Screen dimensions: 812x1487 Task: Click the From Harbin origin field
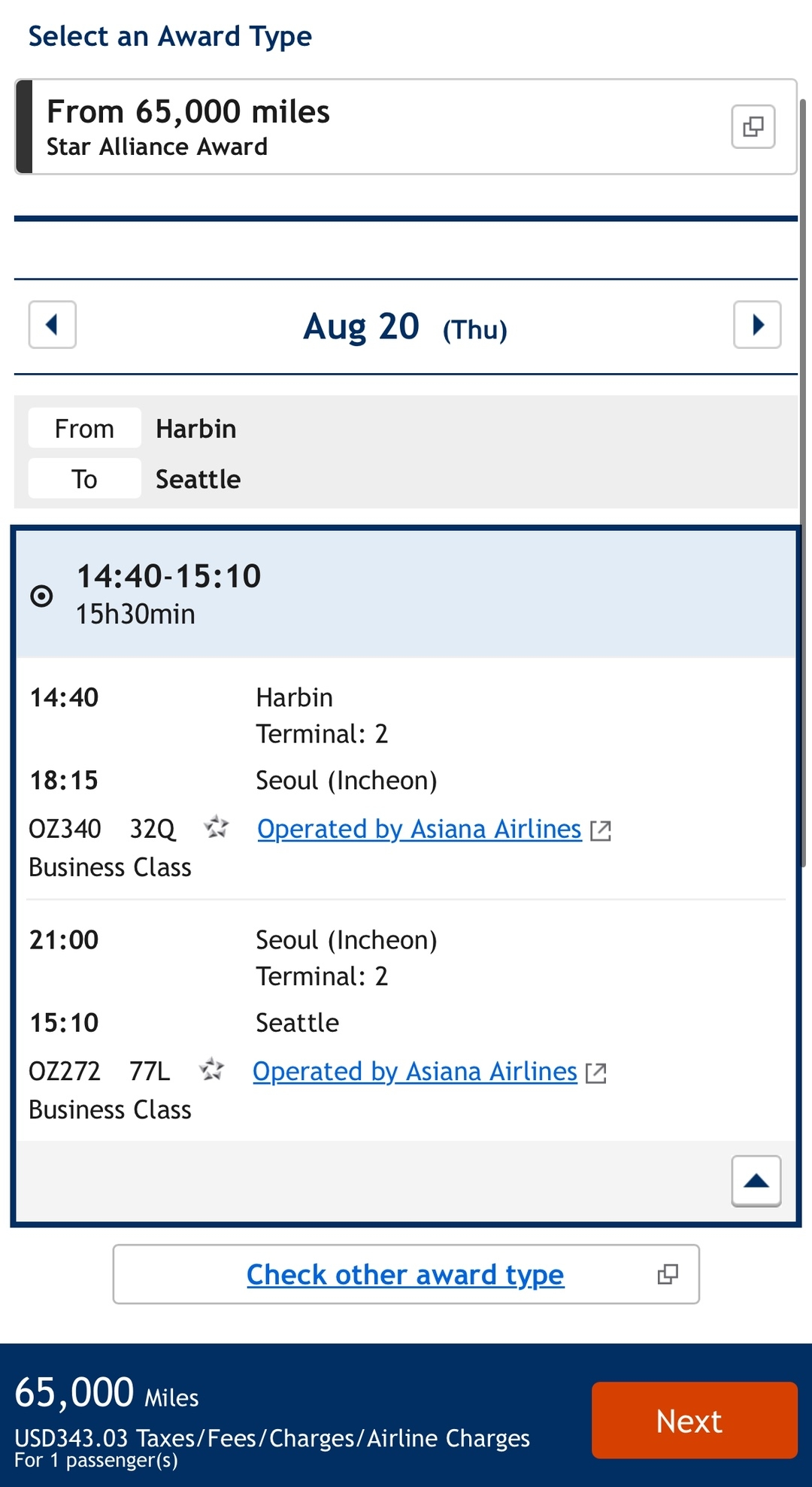(195, 429)
